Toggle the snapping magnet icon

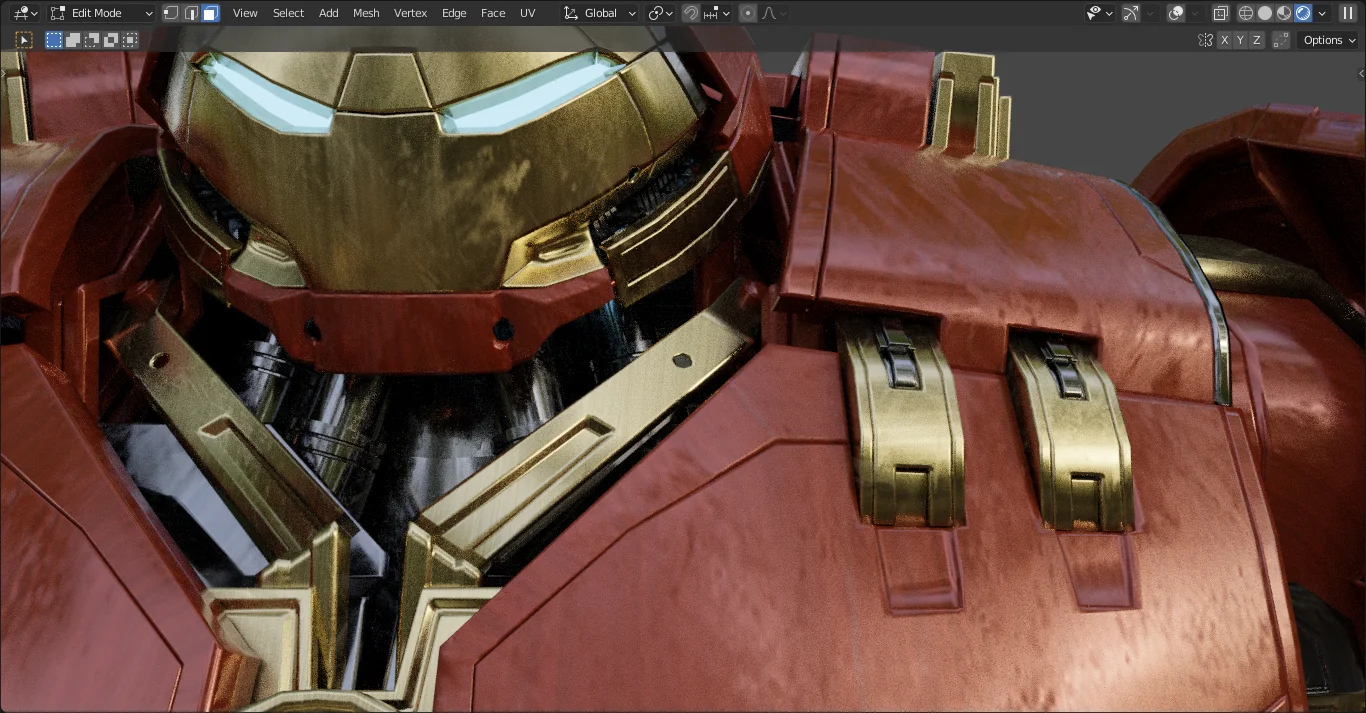point(690,13)
